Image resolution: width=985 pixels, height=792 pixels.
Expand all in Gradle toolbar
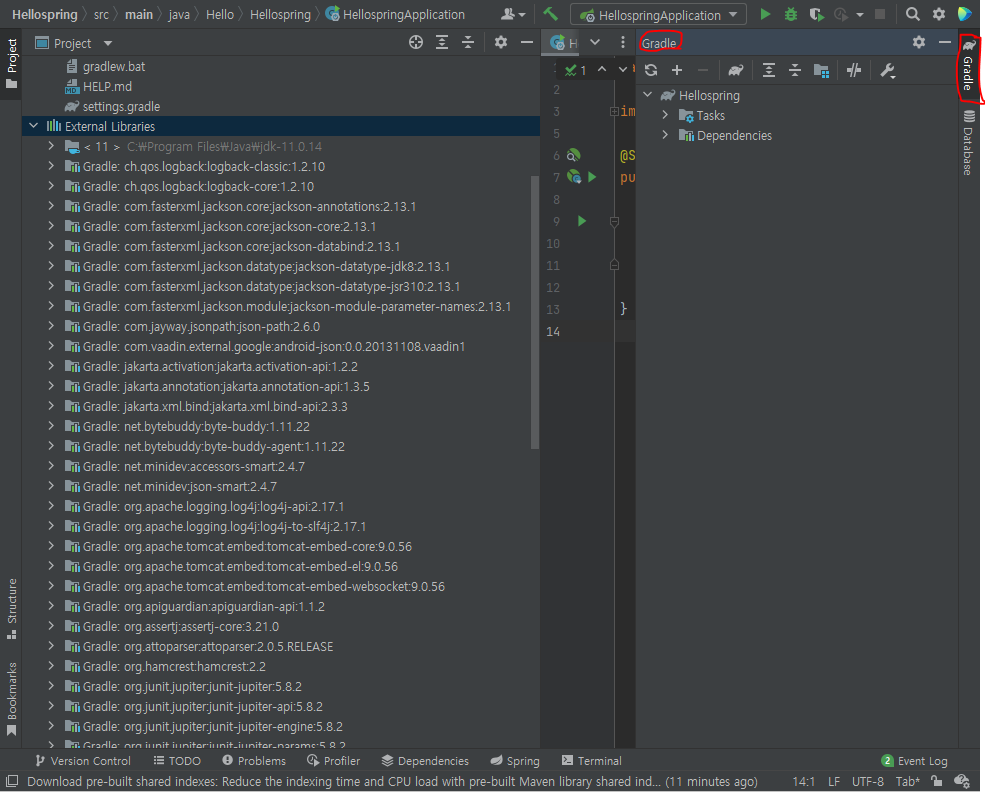point(768,70)
